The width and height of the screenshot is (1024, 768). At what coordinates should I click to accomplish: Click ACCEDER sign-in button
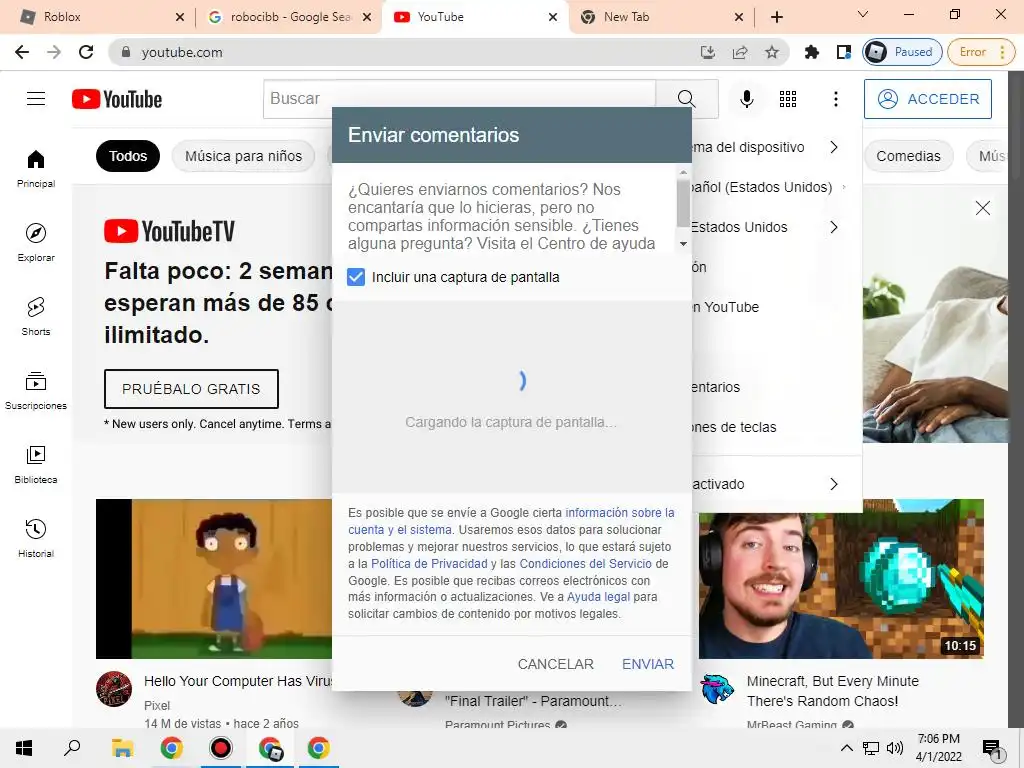coord(927,99)
